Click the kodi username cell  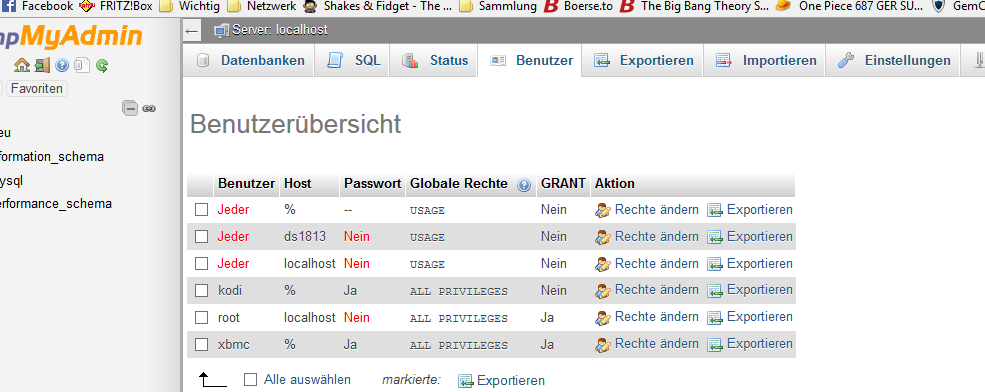point(230,290)
